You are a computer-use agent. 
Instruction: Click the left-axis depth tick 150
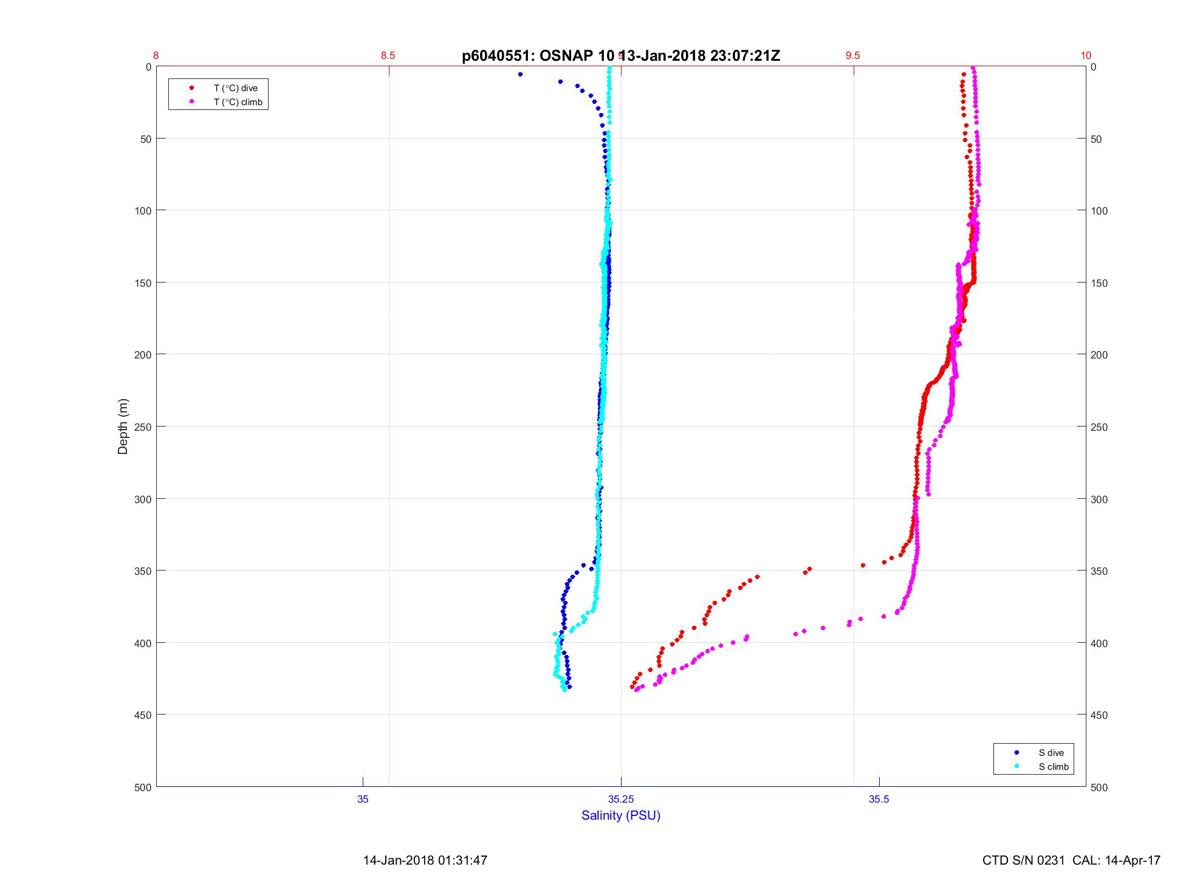[141, 283]
